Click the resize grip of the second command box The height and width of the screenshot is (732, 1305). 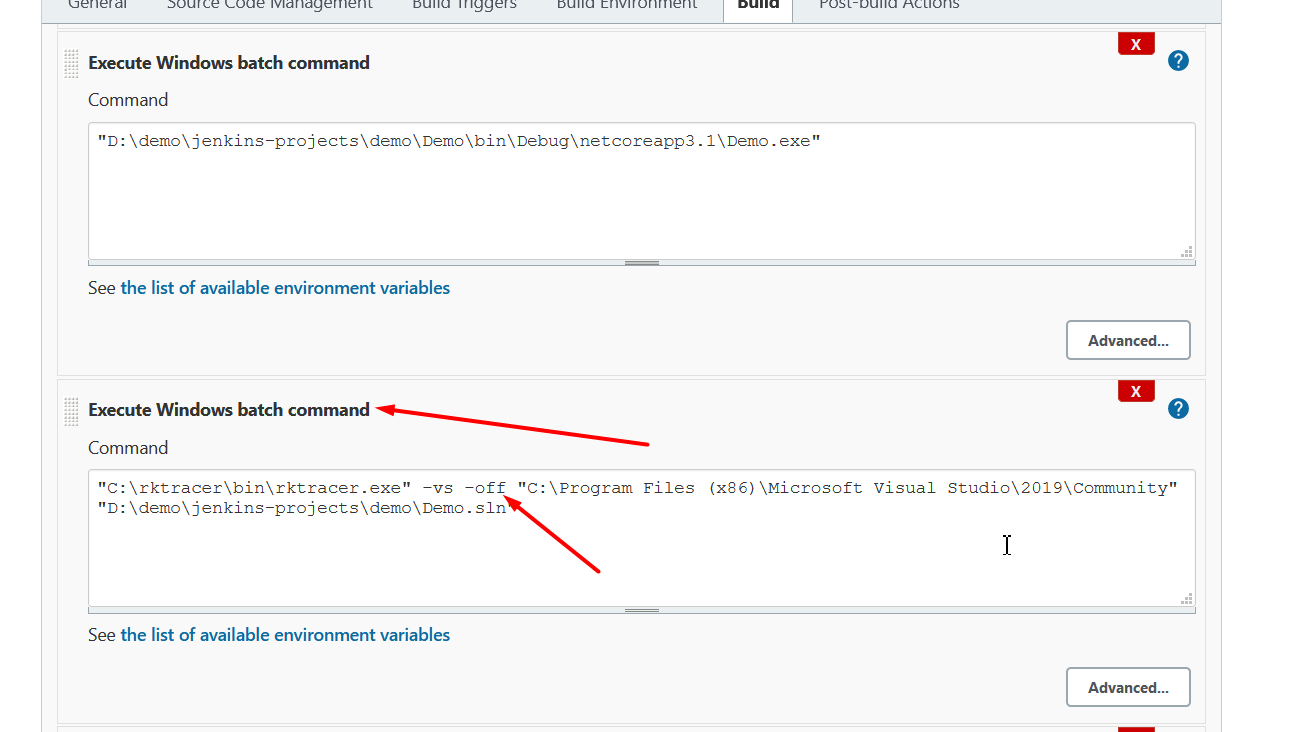pyautogui.click(x=1187, y=598)
